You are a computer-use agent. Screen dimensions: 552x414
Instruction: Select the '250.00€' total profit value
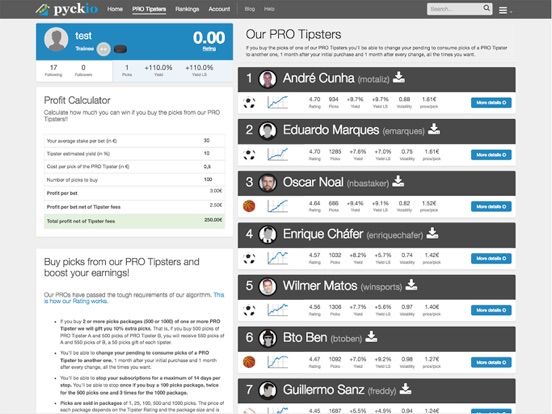pyautogui.click(x=213, y=220)
